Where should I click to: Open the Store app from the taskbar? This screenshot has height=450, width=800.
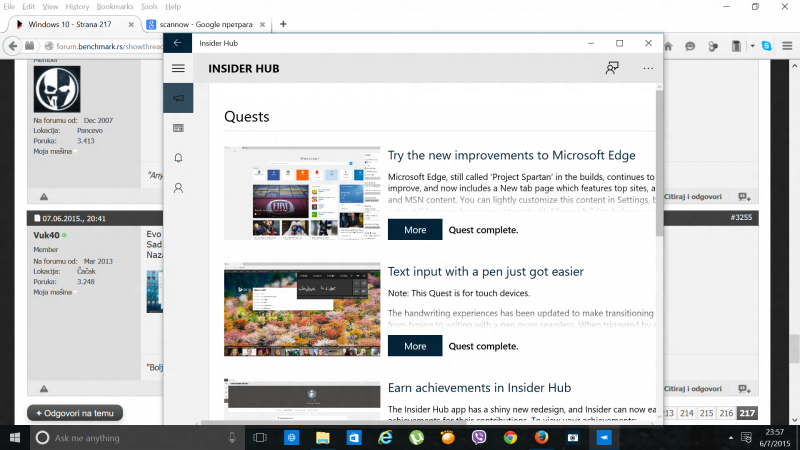pos(354,438)
